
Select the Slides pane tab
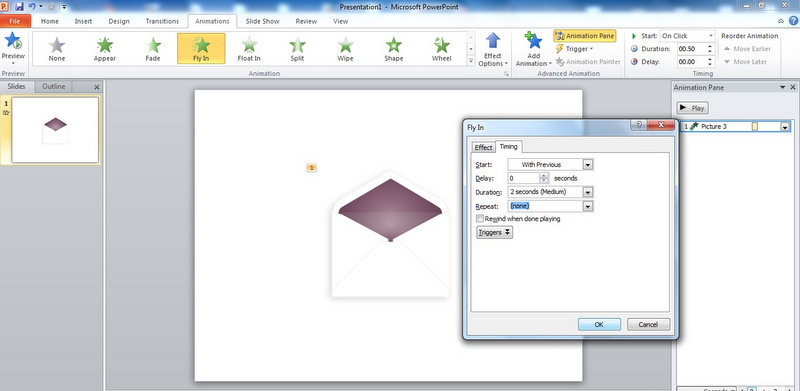click(17, 87)
